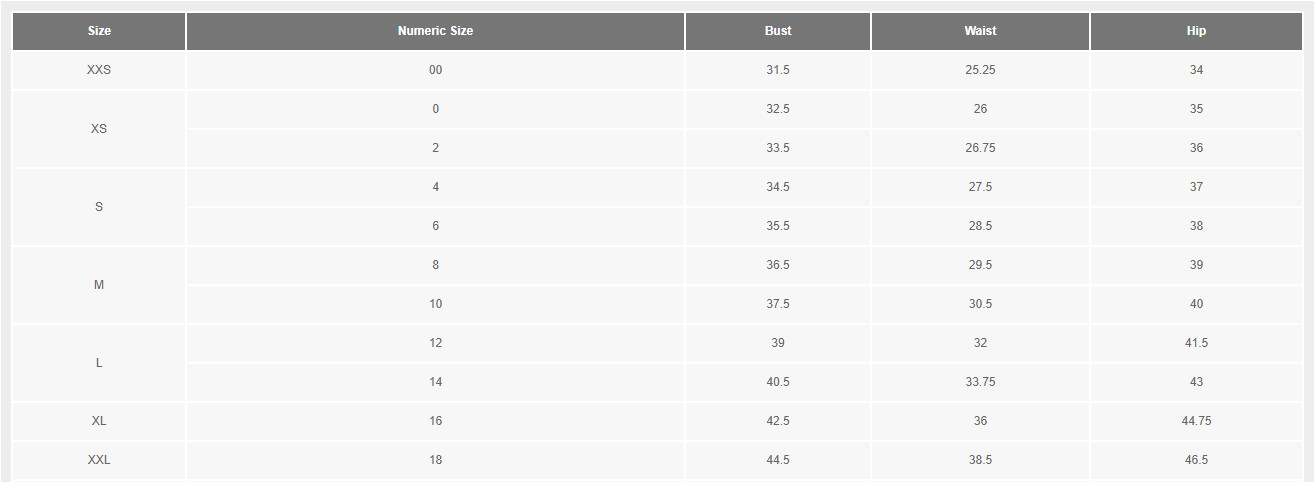Click the bust value 31.5

[778, 70]
